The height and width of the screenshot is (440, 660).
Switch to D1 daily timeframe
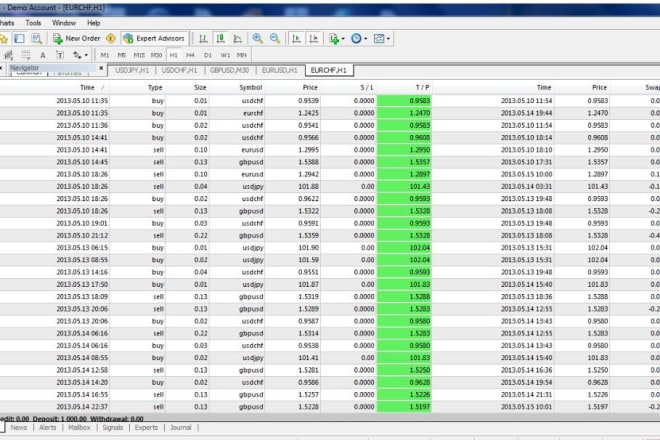pyautogui.click(x=208, y=55)
